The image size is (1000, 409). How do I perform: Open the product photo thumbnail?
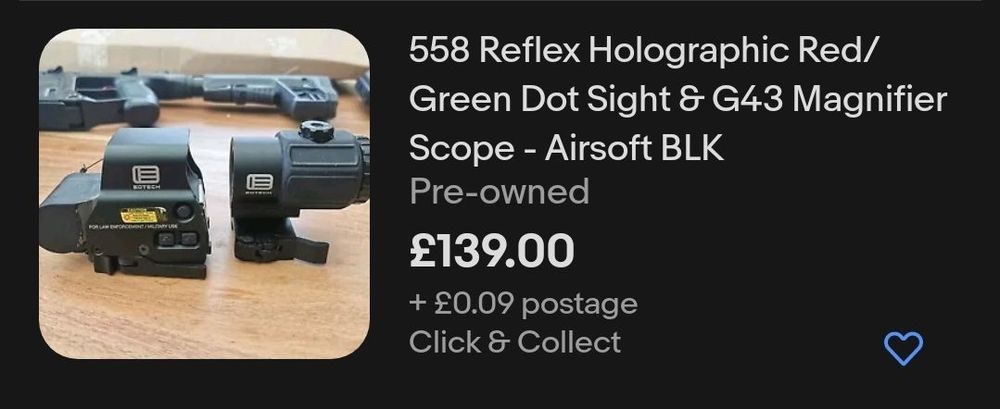tap(204, 193)
